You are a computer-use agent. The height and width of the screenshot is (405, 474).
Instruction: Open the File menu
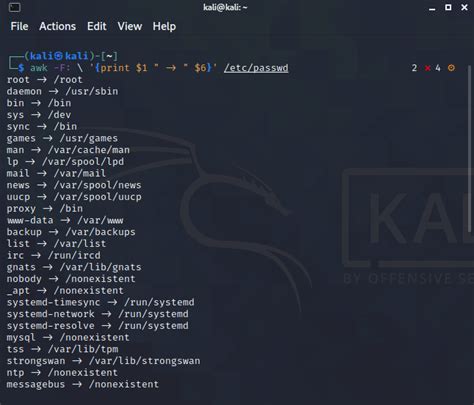click(x=19, y=26)
